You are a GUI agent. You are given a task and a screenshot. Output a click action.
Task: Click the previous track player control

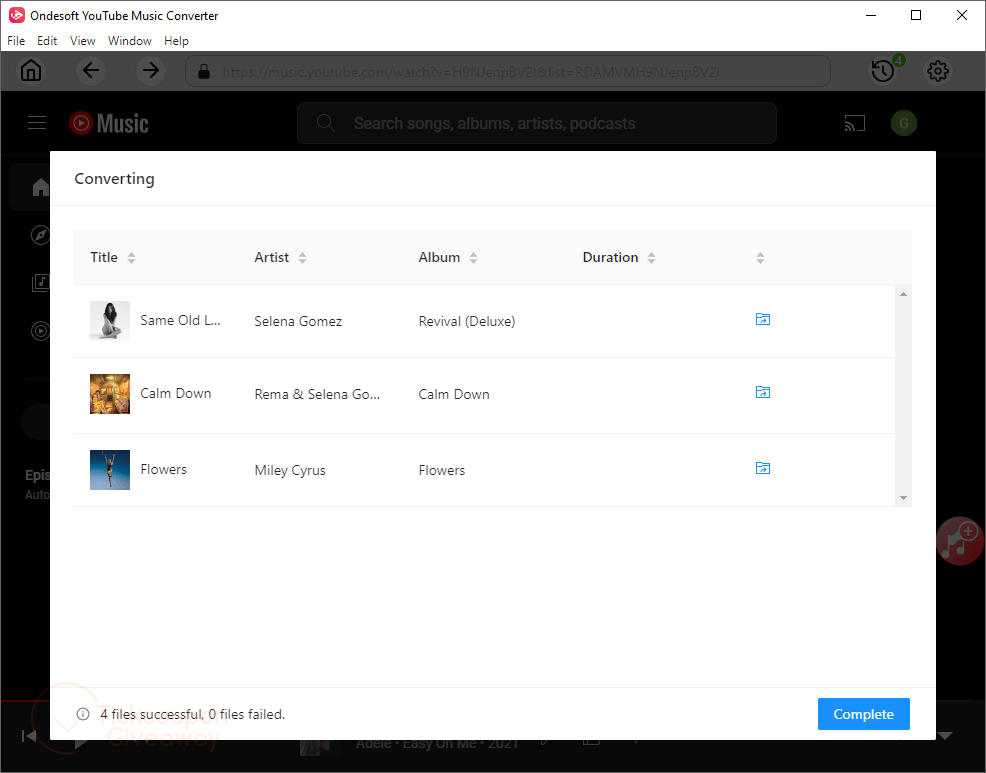[x=29, y=735]
